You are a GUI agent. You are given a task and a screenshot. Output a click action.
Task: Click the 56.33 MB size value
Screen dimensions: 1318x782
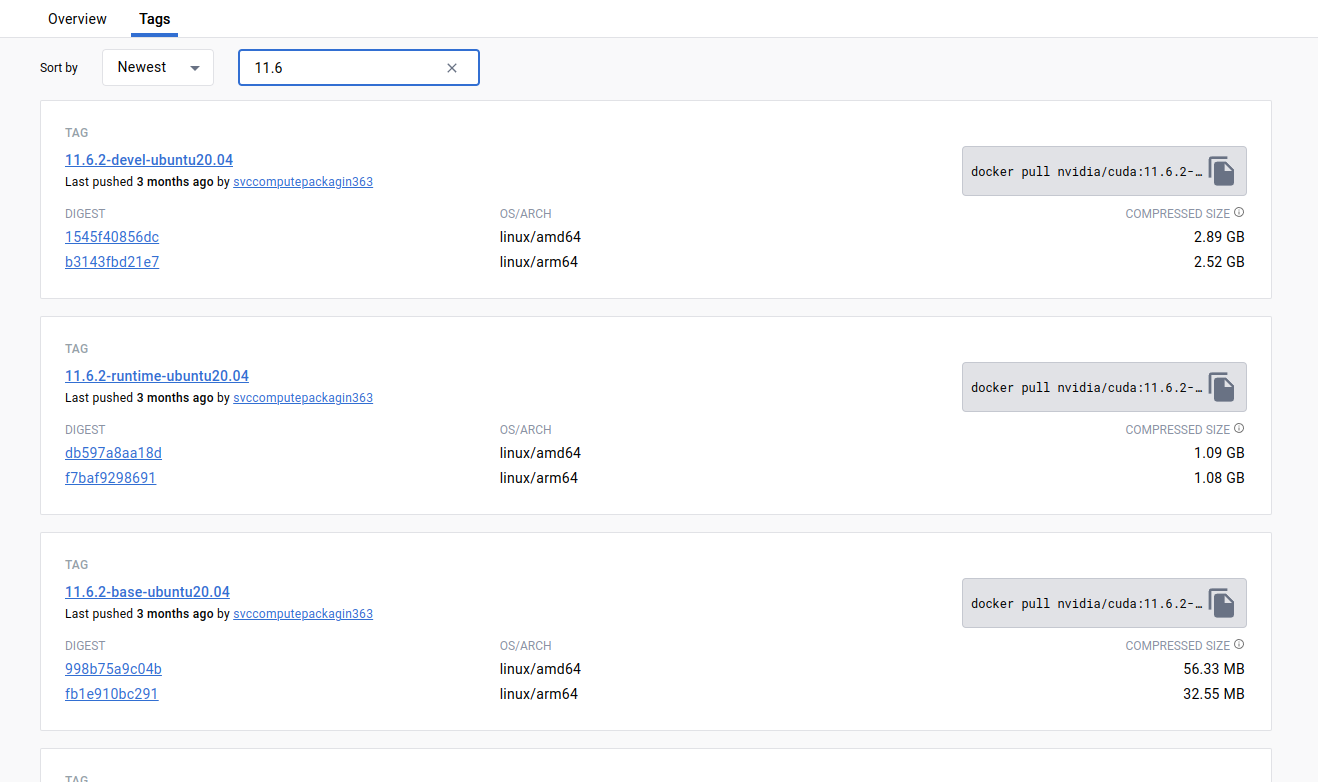pyautogui.click(x=1214, y=669)
